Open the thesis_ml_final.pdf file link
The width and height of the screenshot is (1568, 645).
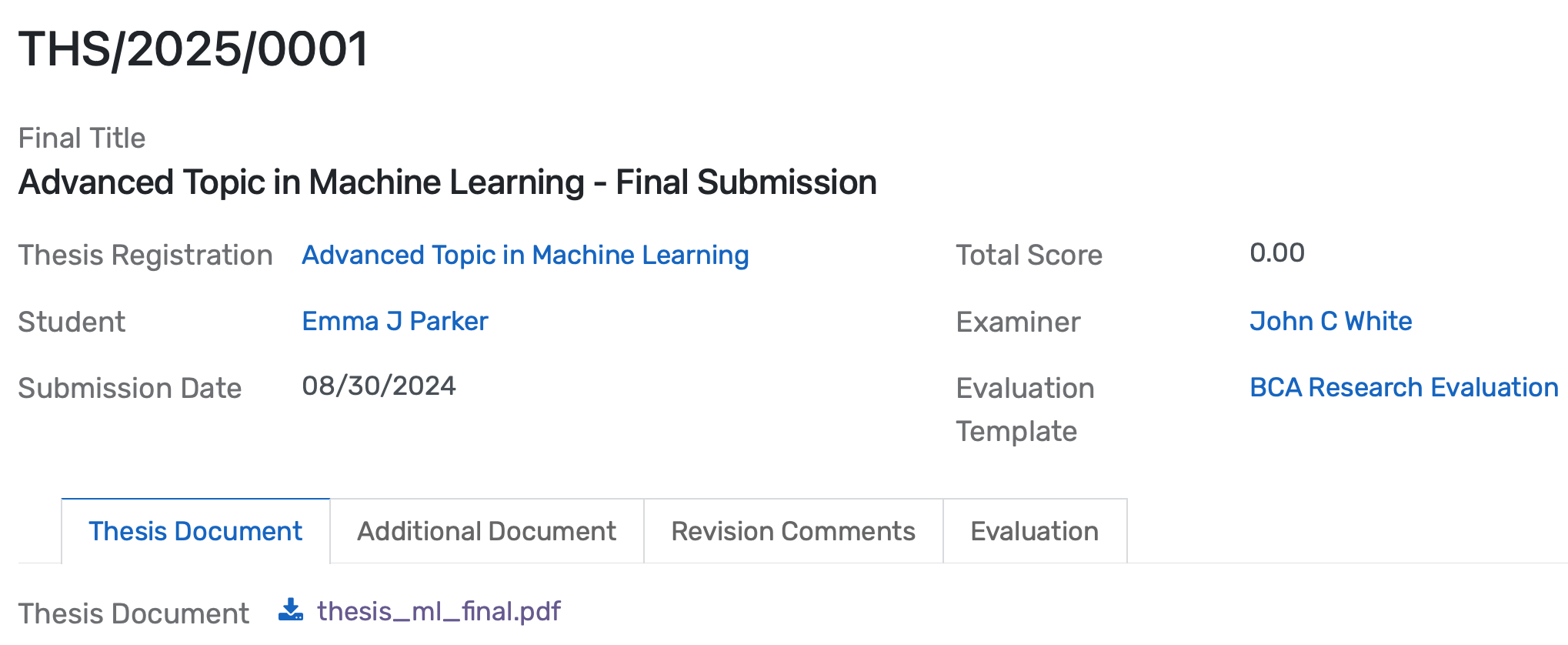tap(439, 610)
